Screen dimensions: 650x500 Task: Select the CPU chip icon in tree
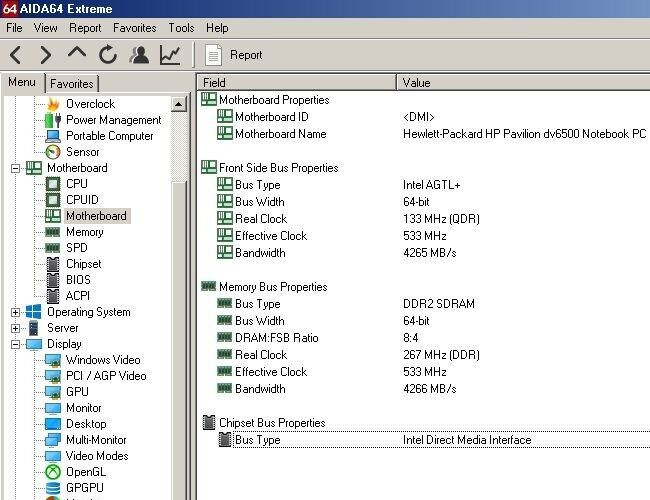pyautogui.click(x=53, y=184)
